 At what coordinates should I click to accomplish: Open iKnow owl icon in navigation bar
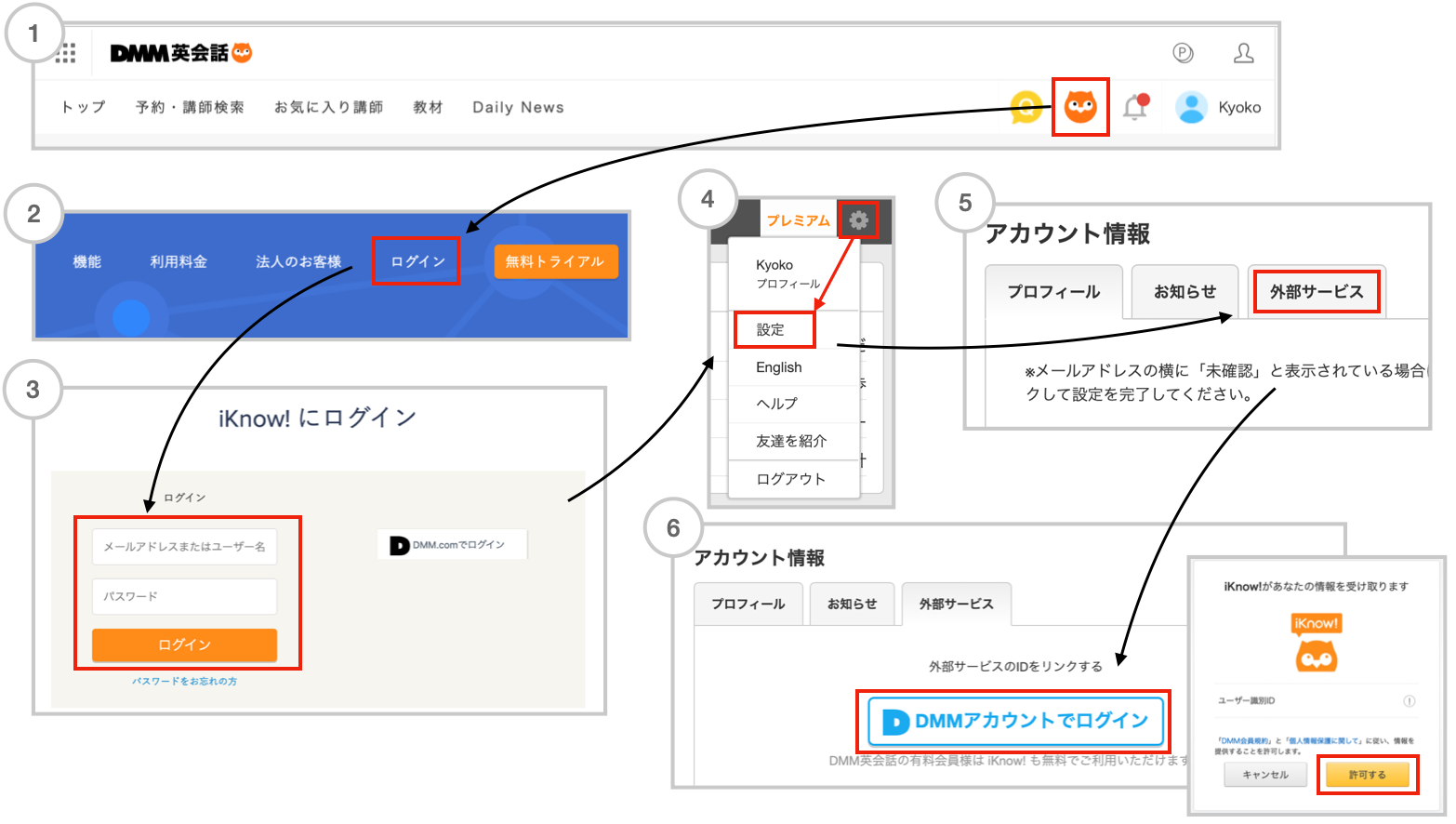1080,107
